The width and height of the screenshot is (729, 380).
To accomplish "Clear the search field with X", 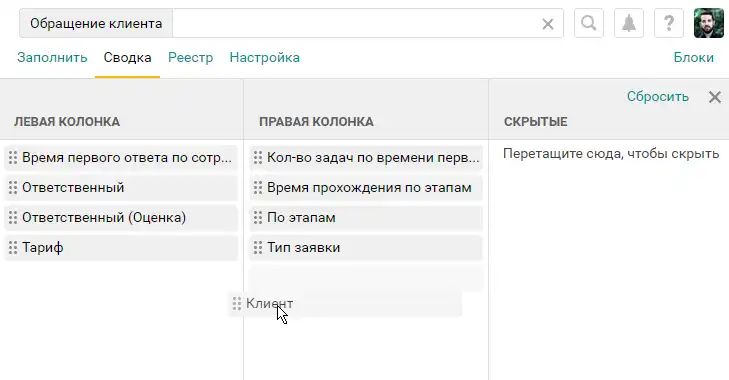I will [548, 24].
